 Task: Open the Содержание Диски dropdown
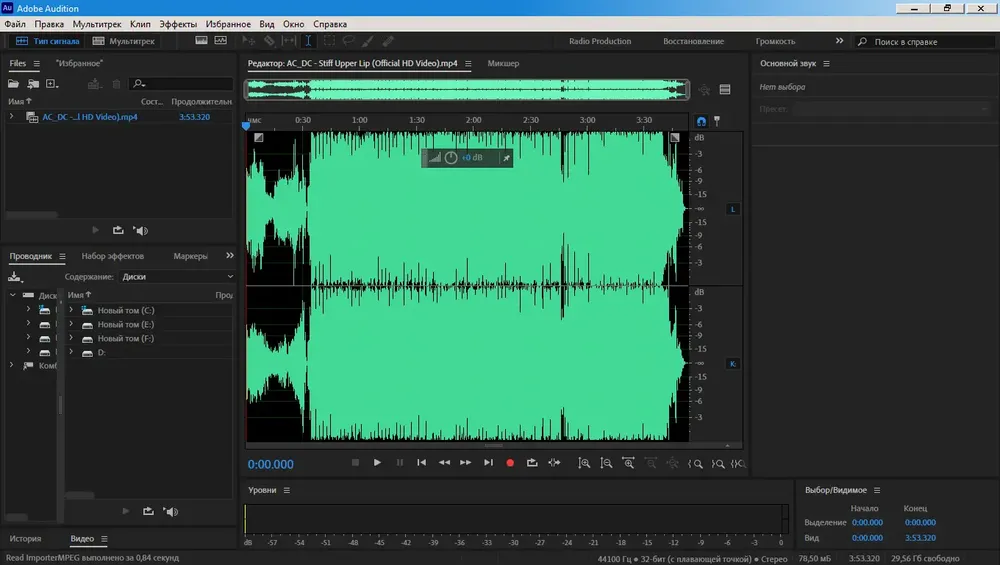coord(177,277)
